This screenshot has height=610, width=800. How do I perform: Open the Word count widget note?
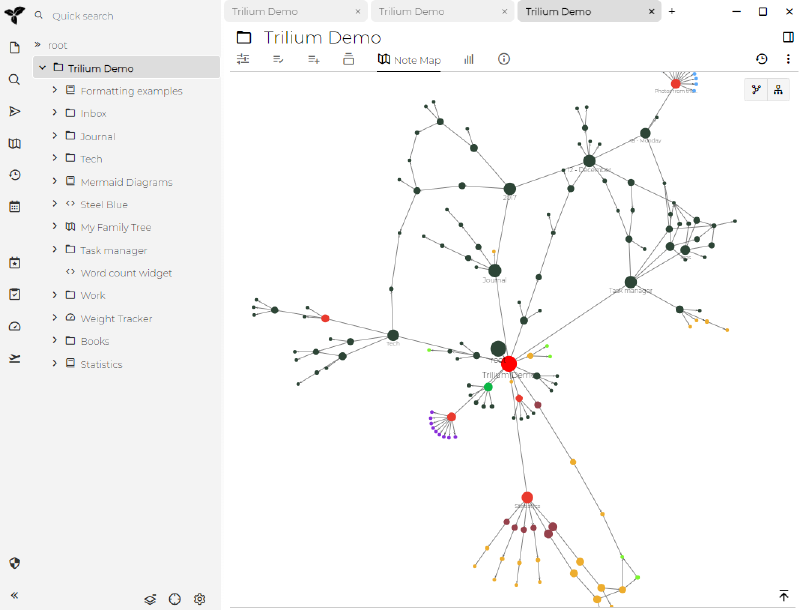[x=126, y=273]
